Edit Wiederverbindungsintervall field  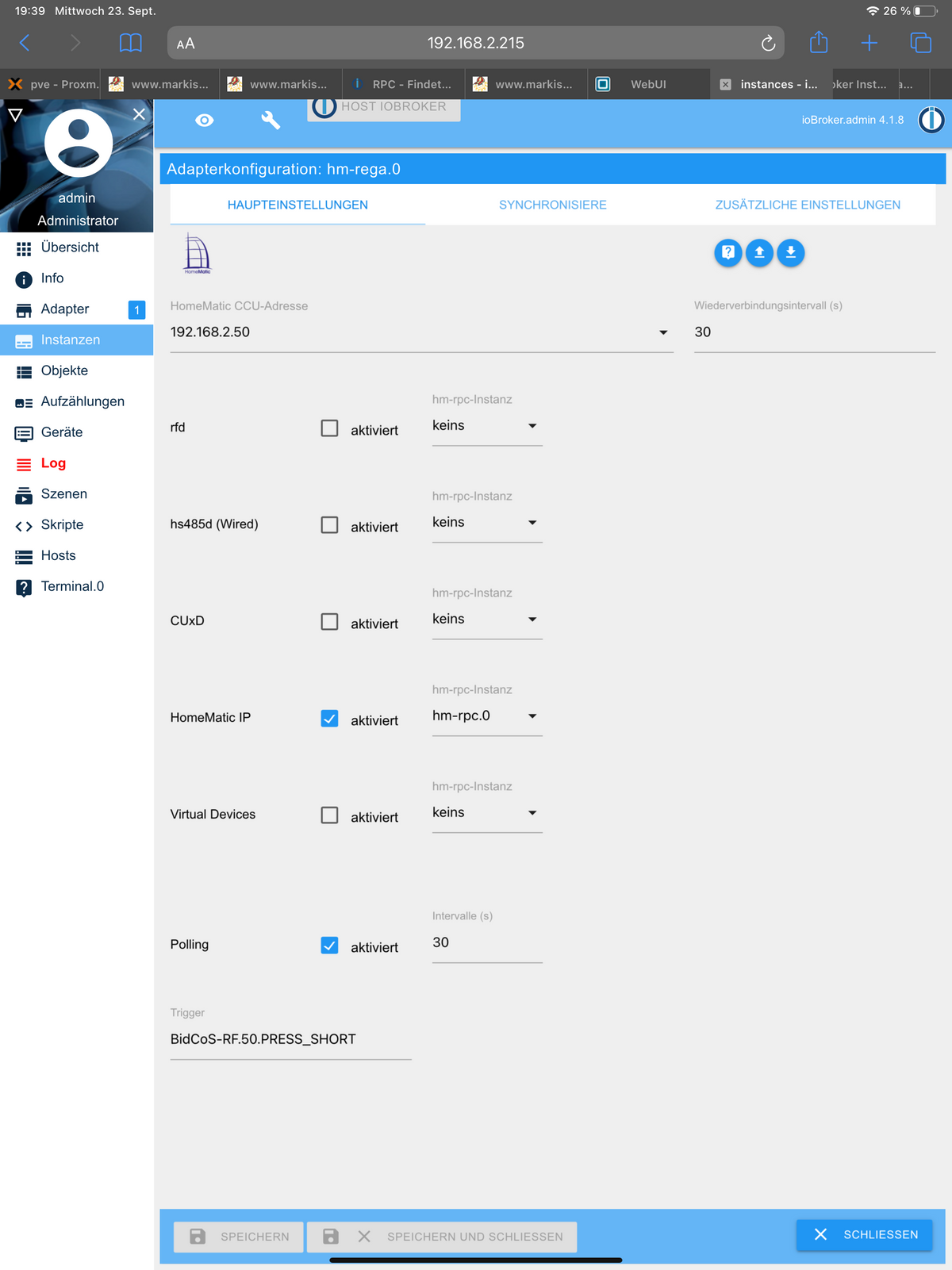point(815,332)
